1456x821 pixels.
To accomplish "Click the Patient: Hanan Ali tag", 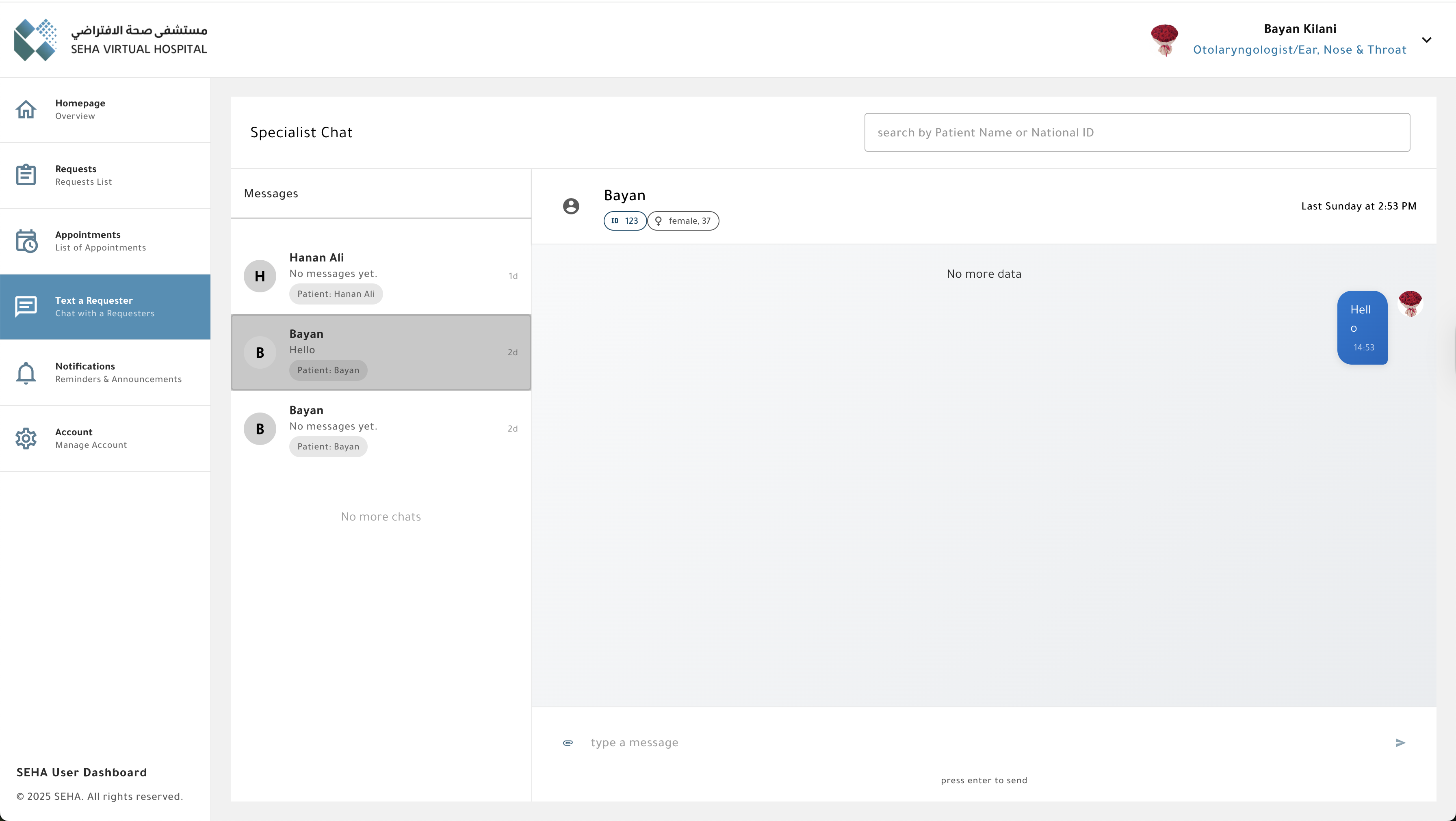I will pyautogui.click(x=336, y=294).
